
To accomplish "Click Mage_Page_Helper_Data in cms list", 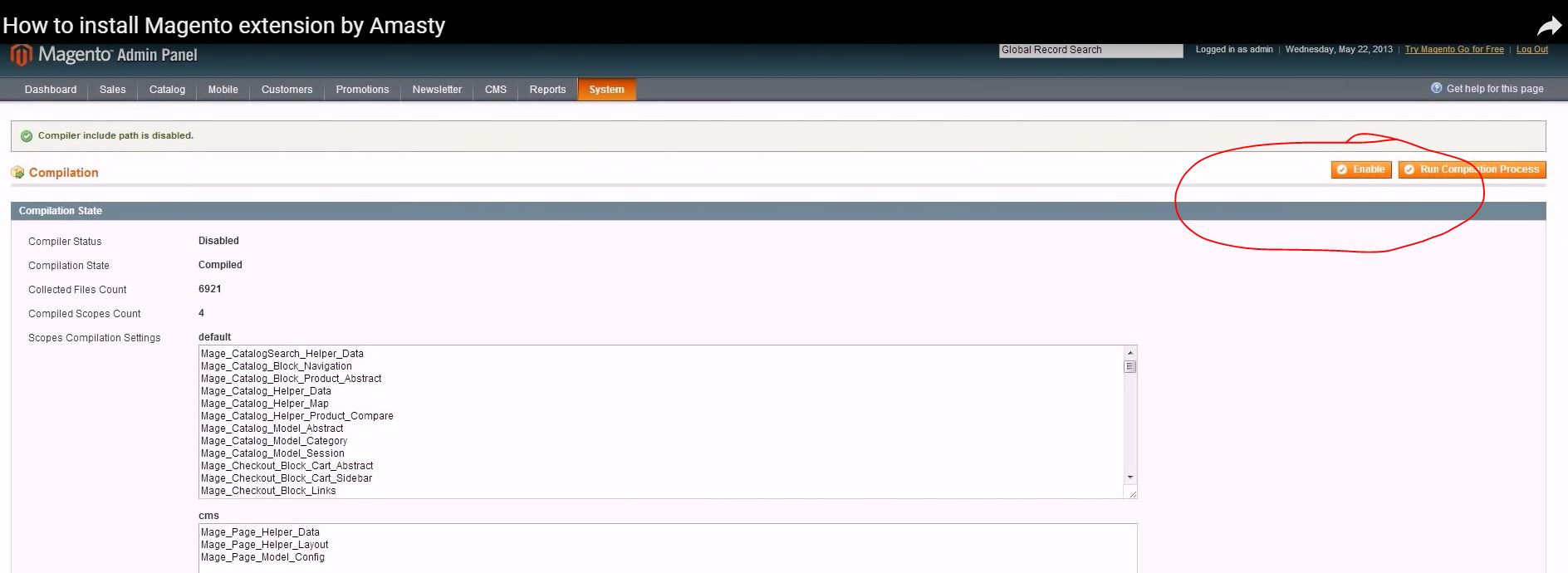I will tap(260, 532).
